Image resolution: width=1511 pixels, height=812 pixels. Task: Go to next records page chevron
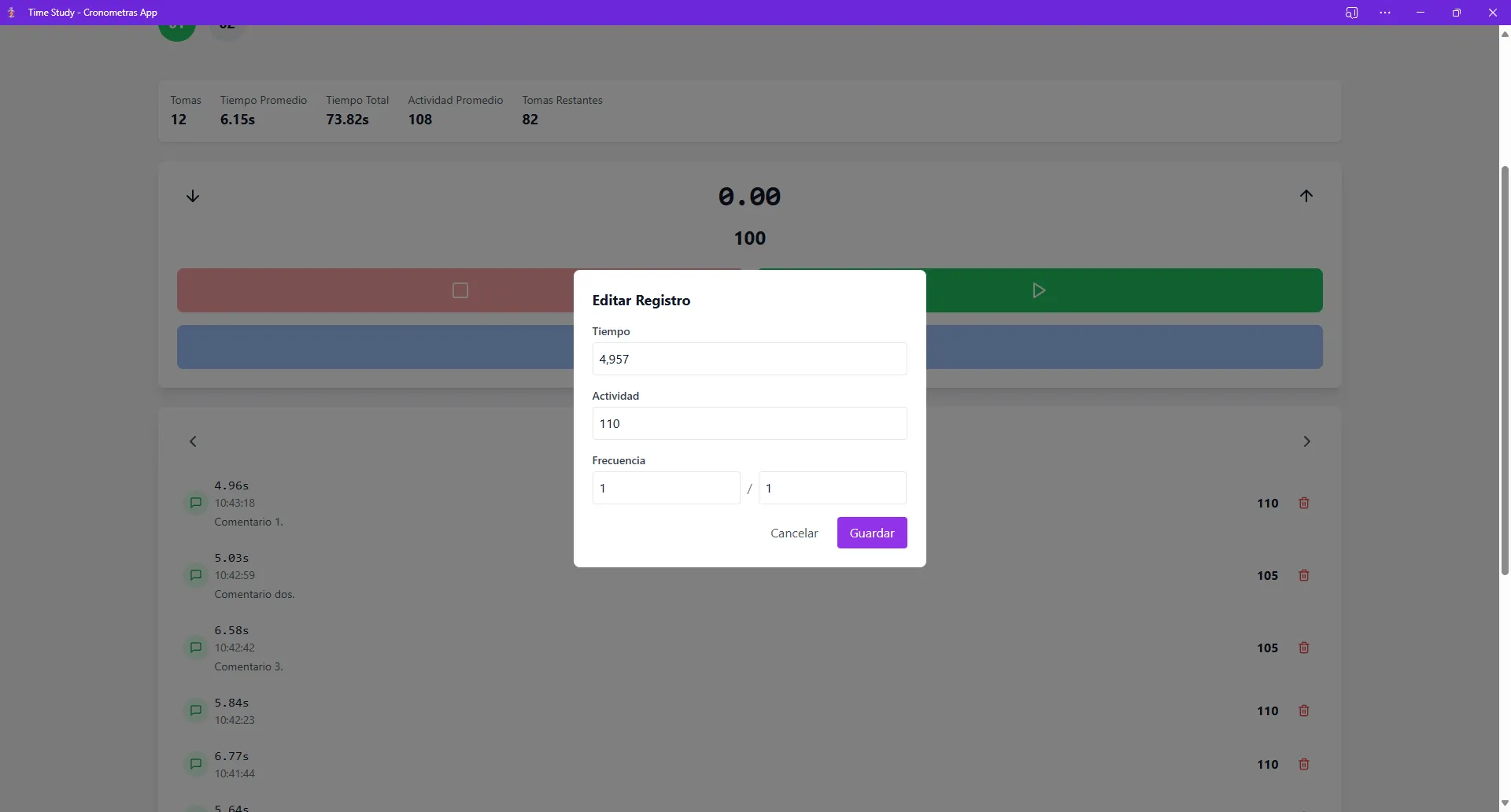tap(1306, 441)
